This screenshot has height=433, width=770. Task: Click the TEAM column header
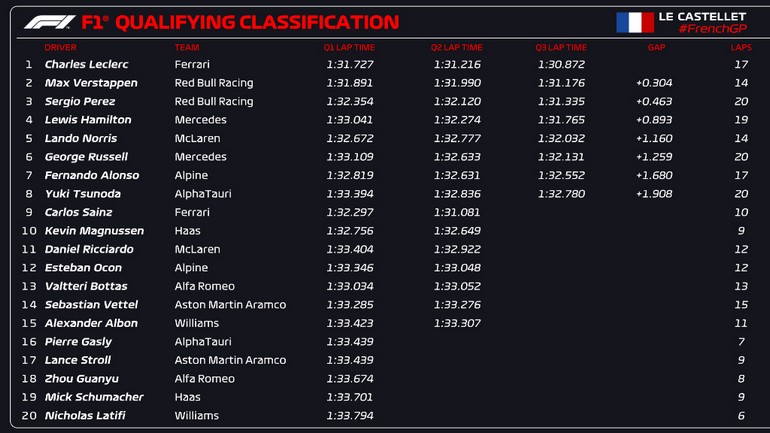point(186,47)
